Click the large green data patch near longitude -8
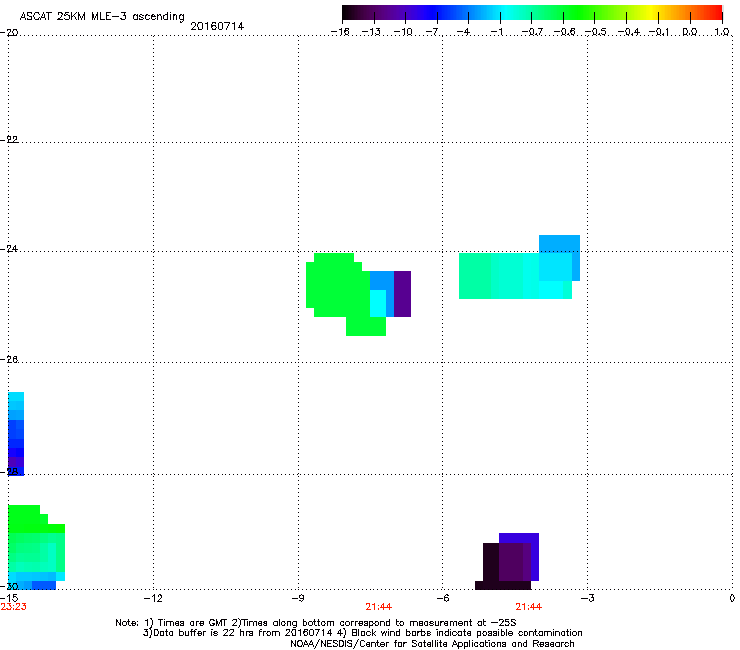740x650 pixels. (338, 288)
